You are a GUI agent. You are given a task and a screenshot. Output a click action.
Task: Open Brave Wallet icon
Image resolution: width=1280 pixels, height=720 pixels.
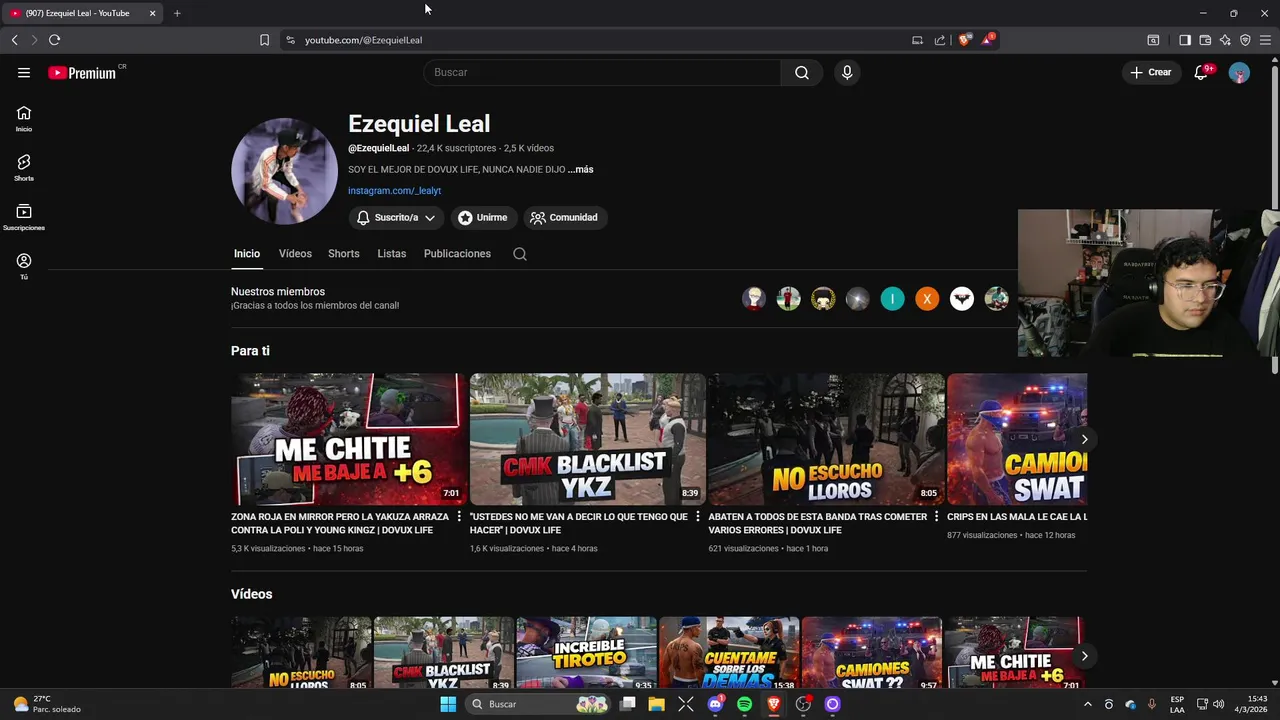pyautogui.click(x=1205, y=40)
